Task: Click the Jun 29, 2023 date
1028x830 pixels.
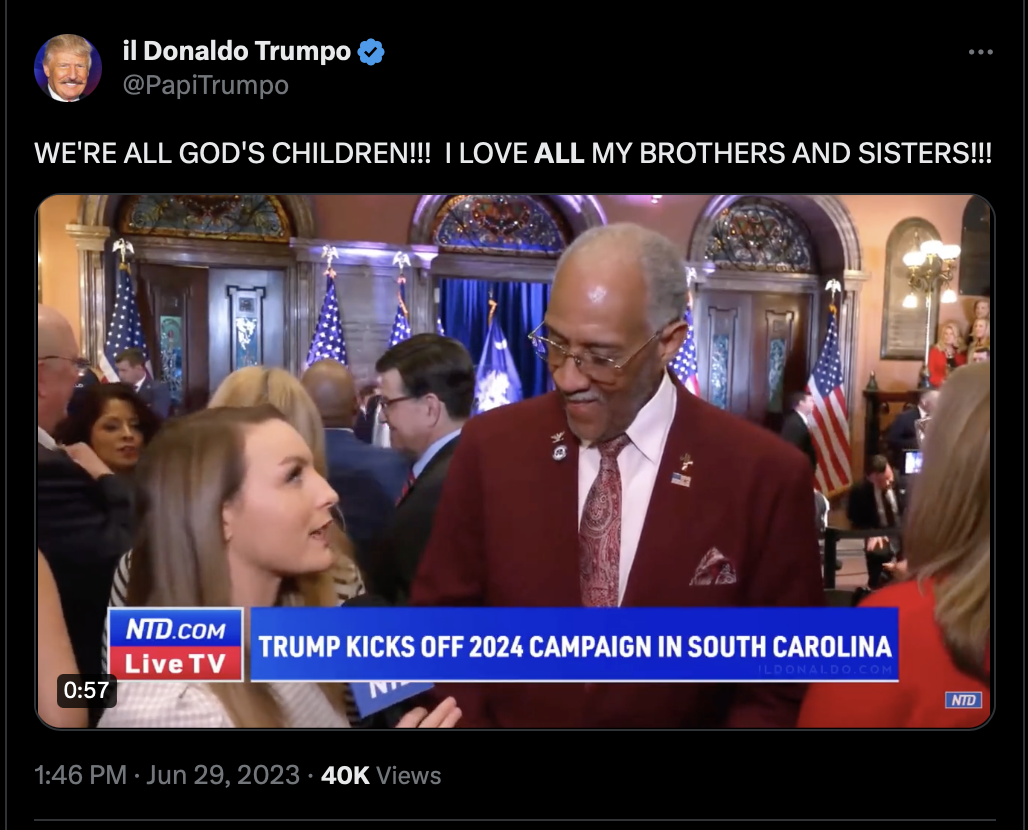Action: [x=223, y=775]
